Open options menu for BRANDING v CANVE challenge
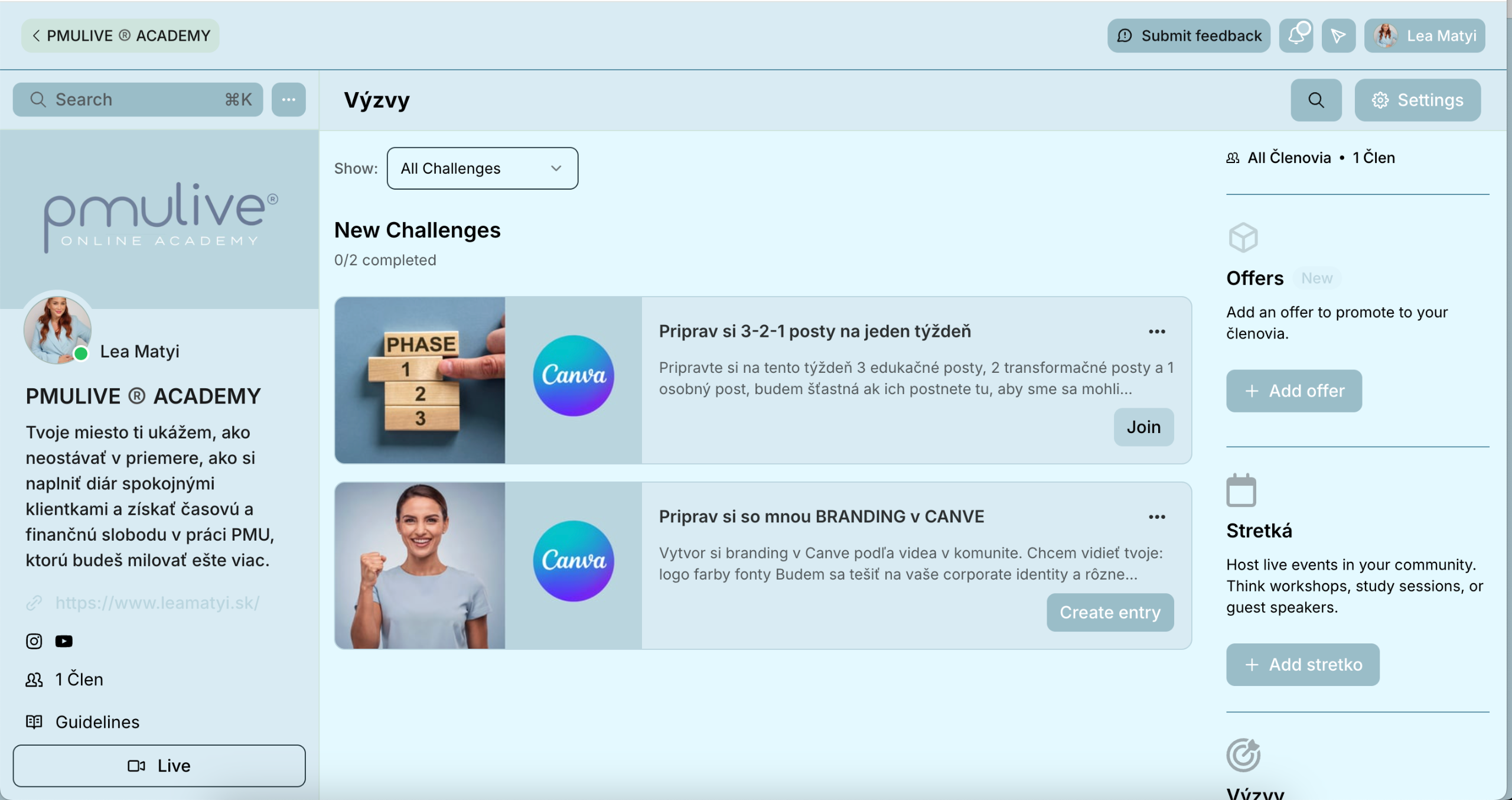The height and width of the screenshot is (800, 1512). coord(1156,517)
